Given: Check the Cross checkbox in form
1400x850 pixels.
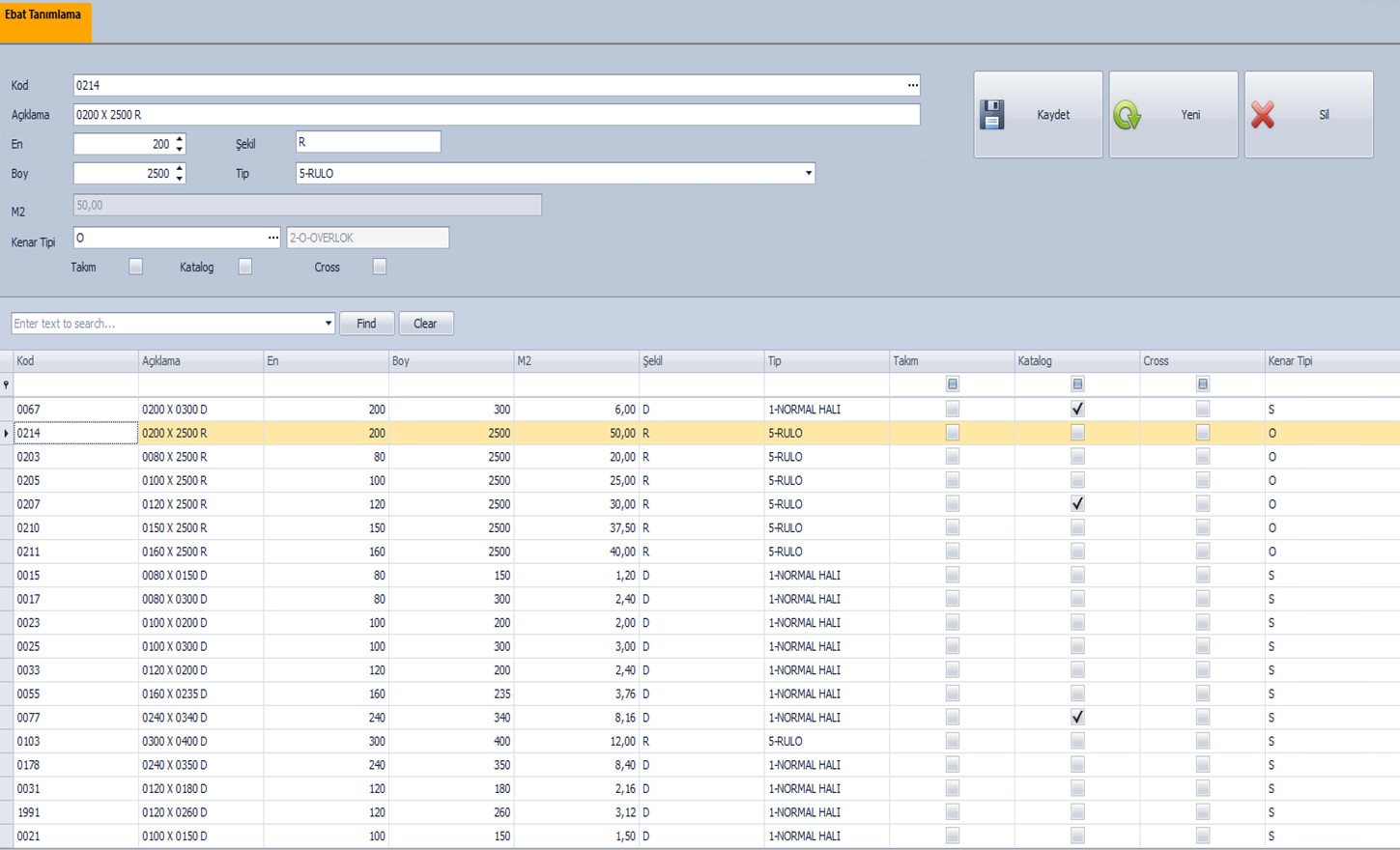Looking at the screenshot, I should pos(380,267).
